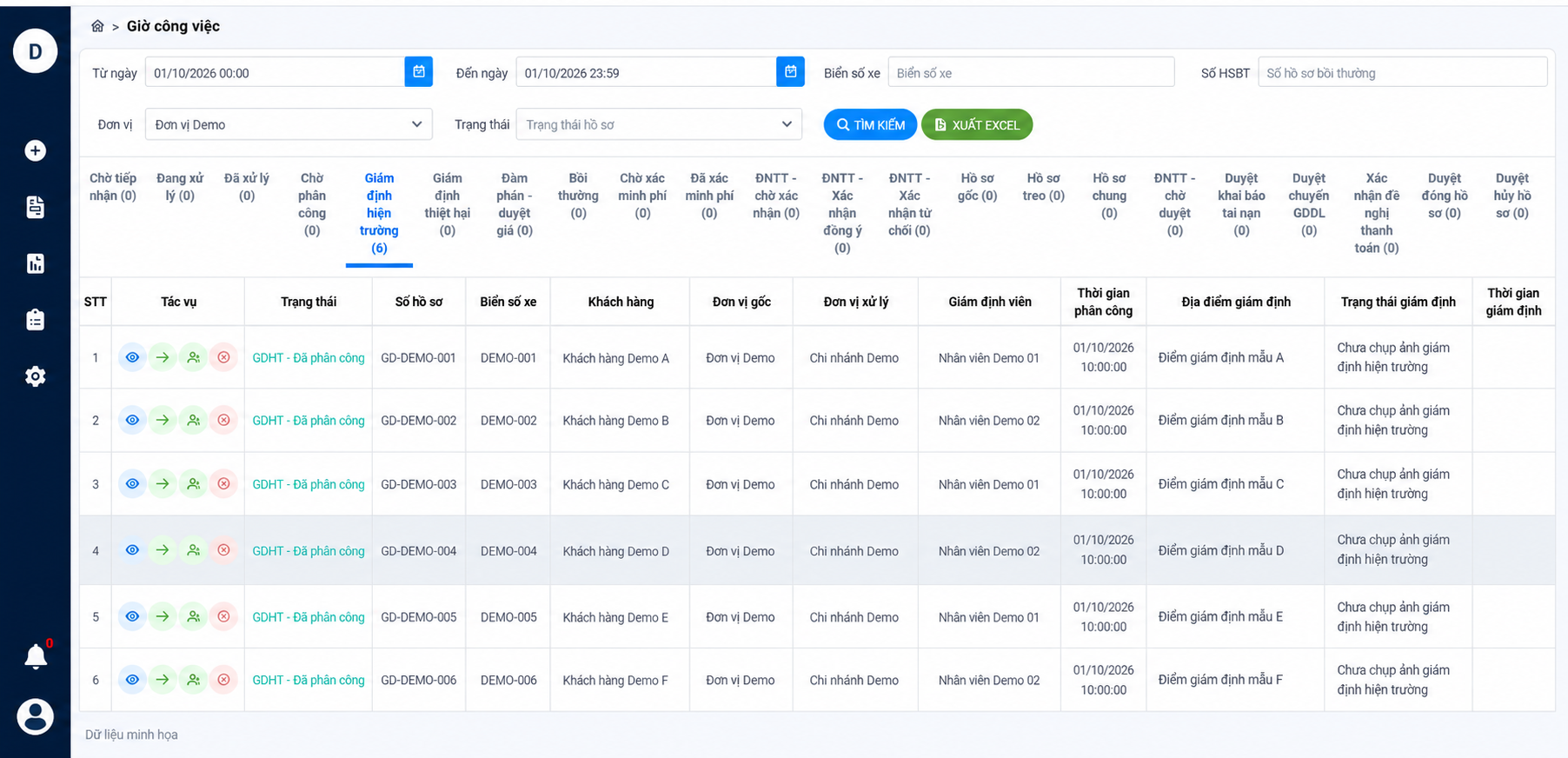This screenshot has height=758, width=1568.
Task: Switch to Giám định thiệt hại (0) tab
Action: [x=448, y=204]
